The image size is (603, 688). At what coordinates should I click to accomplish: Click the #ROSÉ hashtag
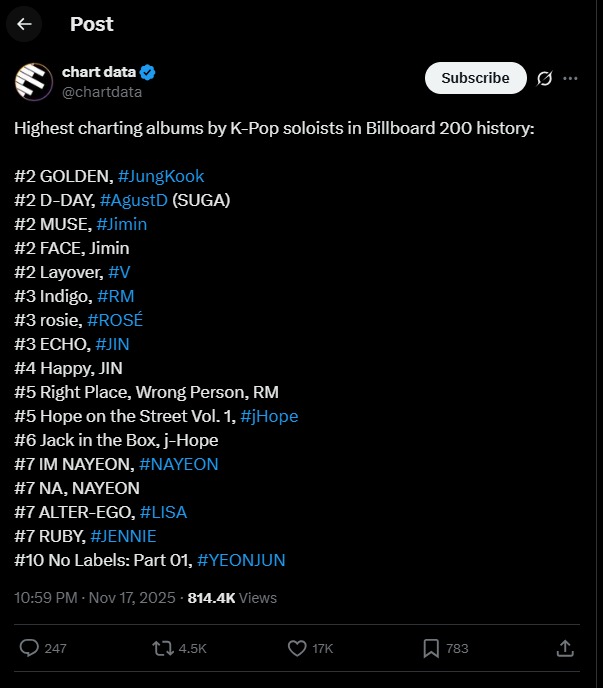tap(115, 320)
